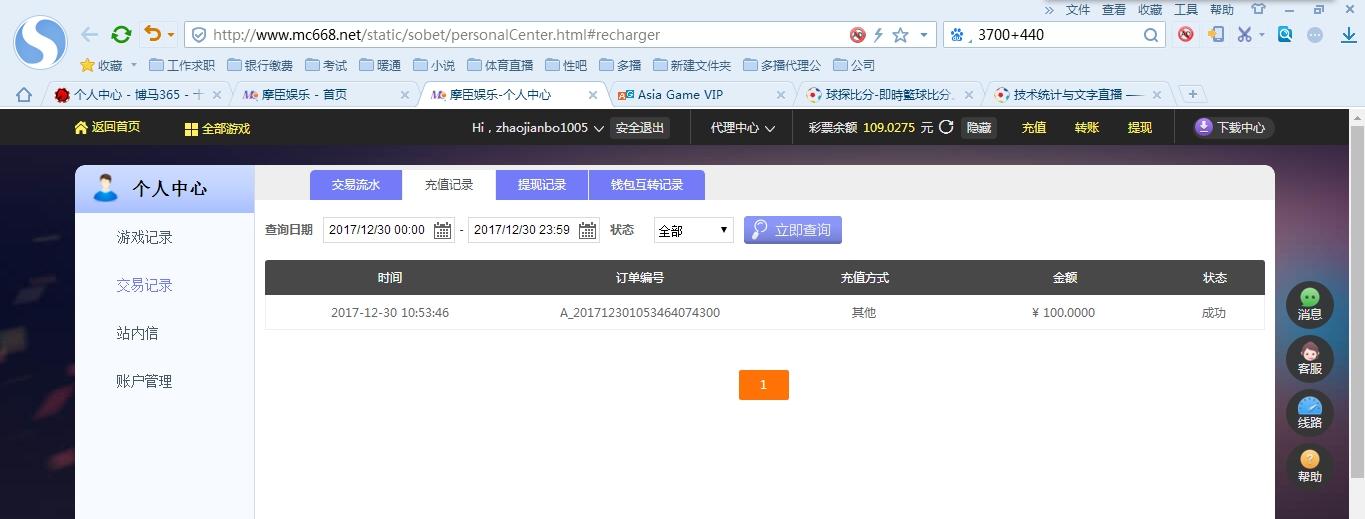Image resolution: width=1365 pixels, height=519 pixels.
Task: Click the grey chat bubble toolbar icon
Action: click(x=1315, y=34)
